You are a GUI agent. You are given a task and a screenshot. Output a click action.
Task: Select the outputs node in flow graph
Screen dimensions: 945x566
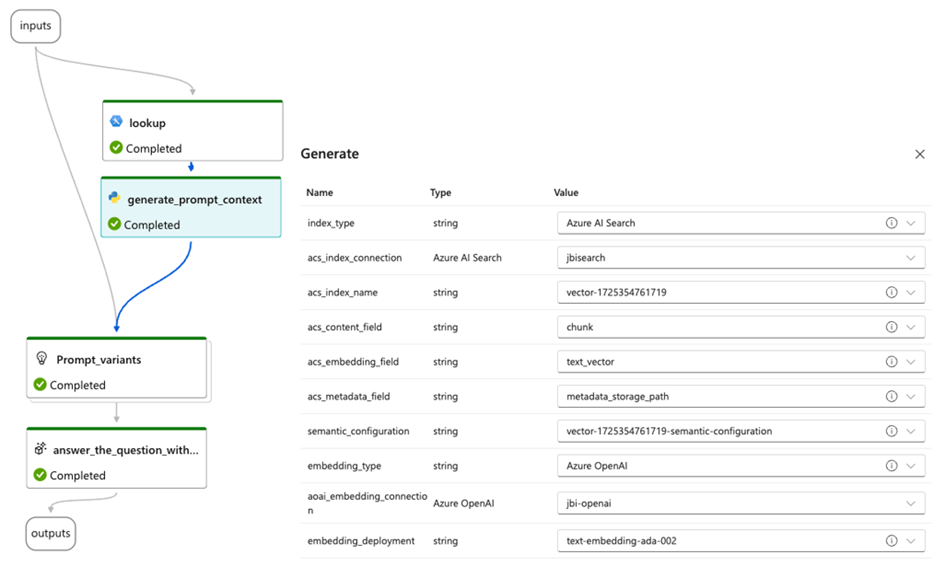pyautogui.click(x=51, y=533)
